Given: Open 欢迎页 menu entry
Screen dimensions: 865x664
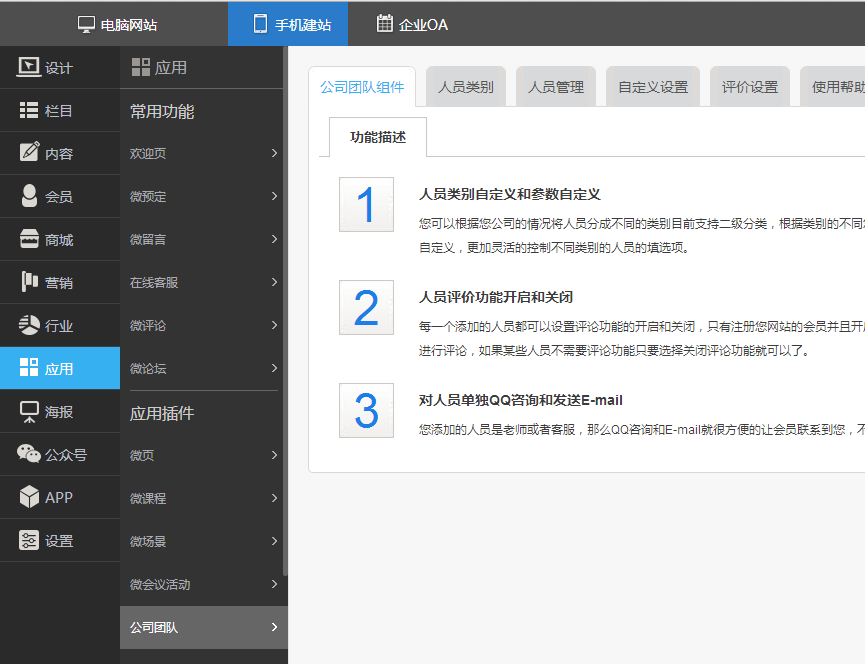Looking at the screenshot, I should [204, 153].
